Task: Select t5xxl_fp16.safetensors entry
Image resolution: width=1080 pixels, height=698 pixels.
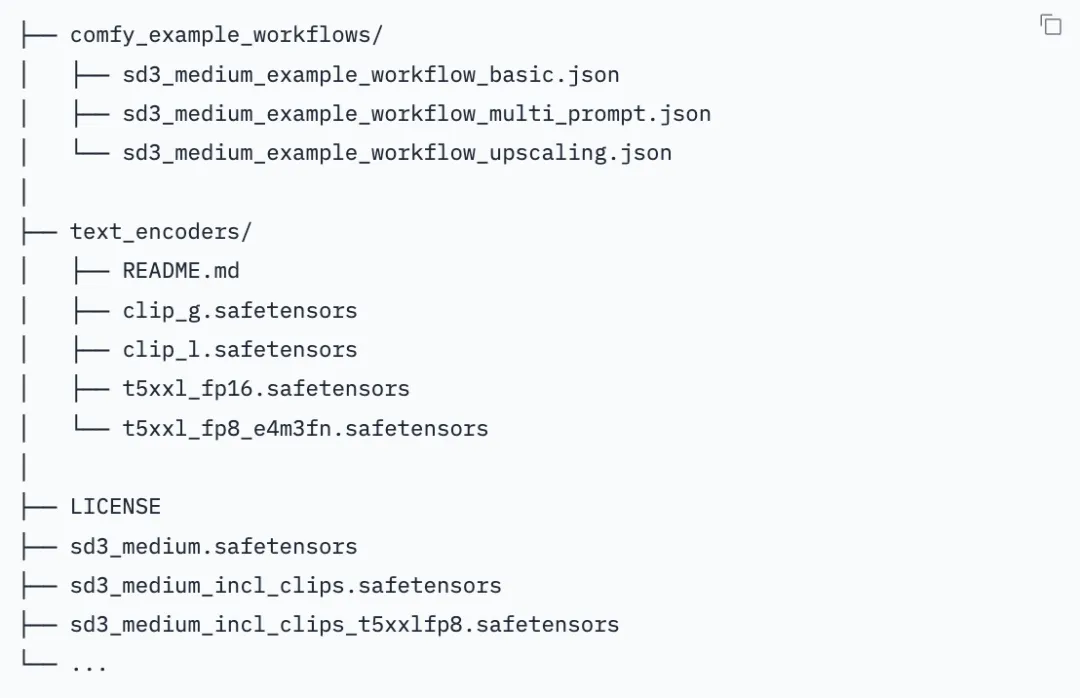Action: 266,389
